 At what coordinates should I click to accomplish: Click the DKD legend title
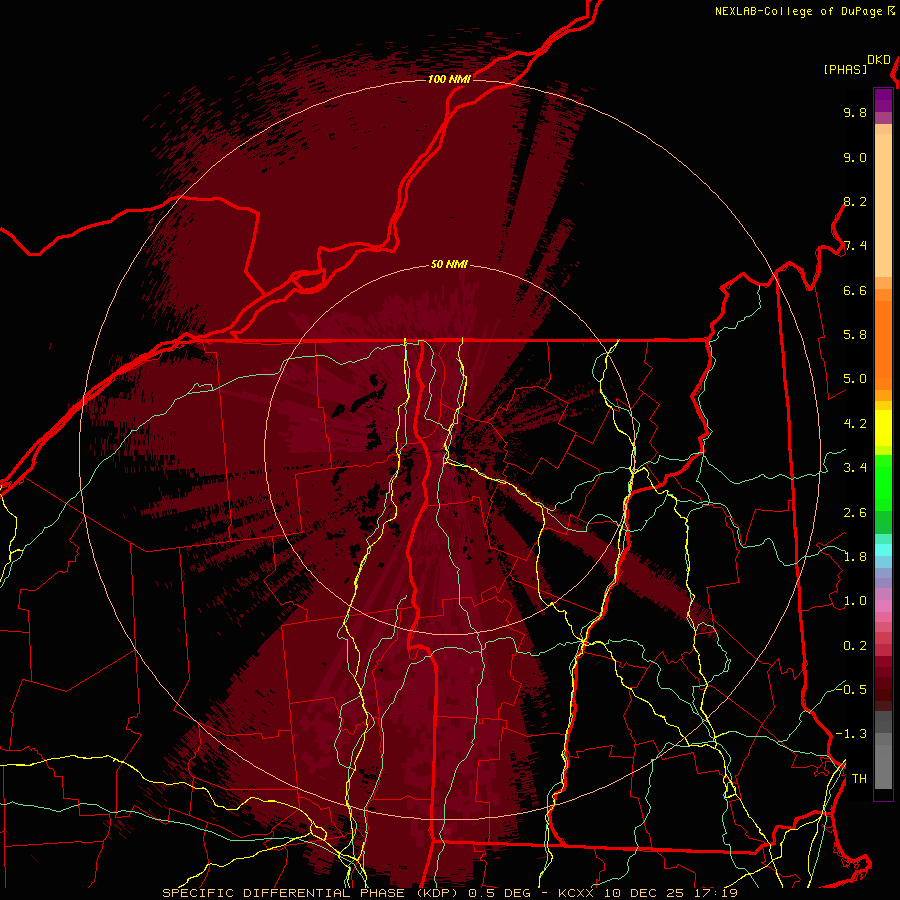(879, 60)
